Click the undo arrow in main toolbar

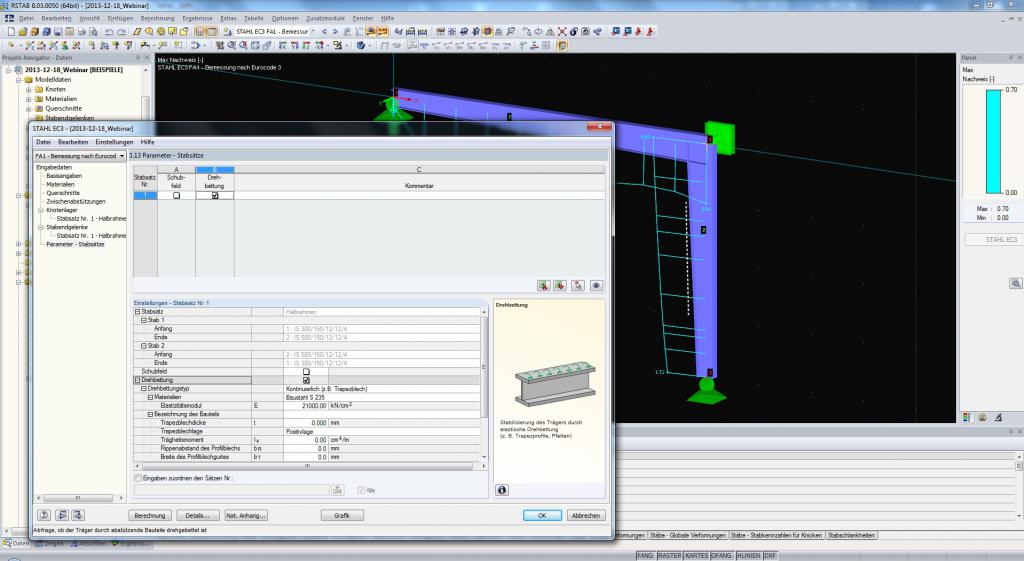click(109, 31)
